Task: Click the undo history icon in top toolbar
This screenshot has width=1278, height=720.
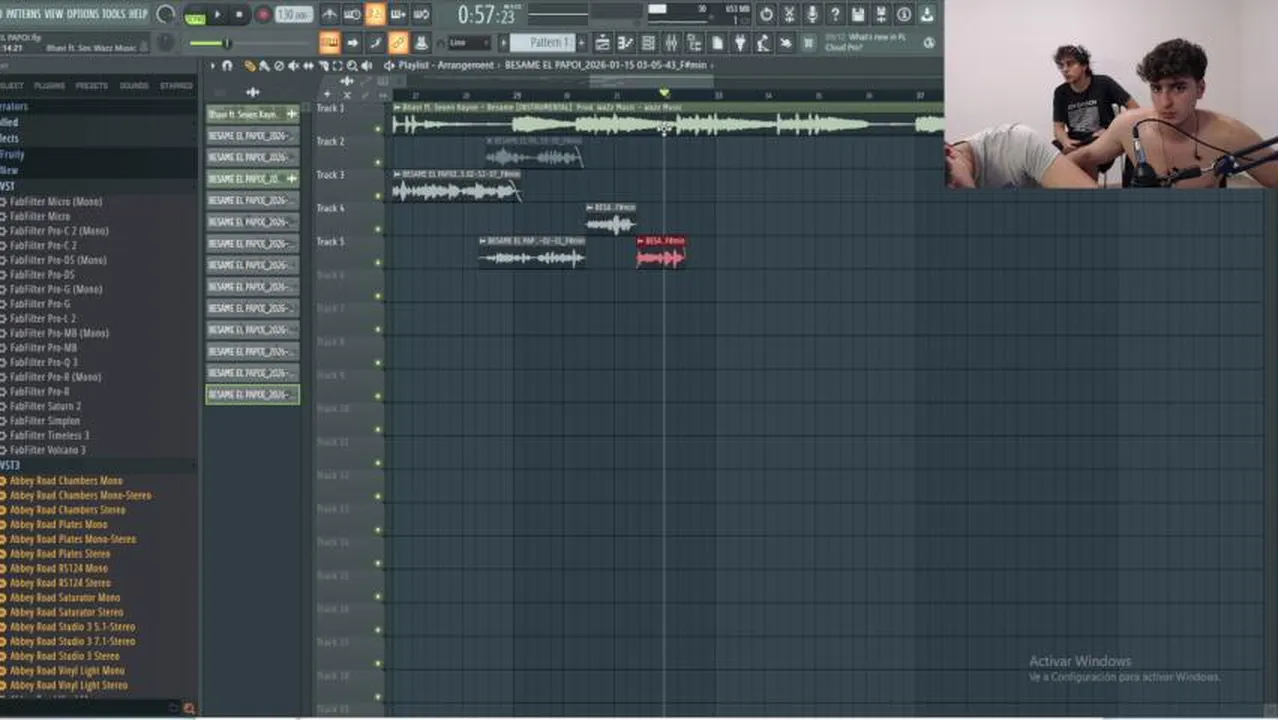Action: click(766, 14)
